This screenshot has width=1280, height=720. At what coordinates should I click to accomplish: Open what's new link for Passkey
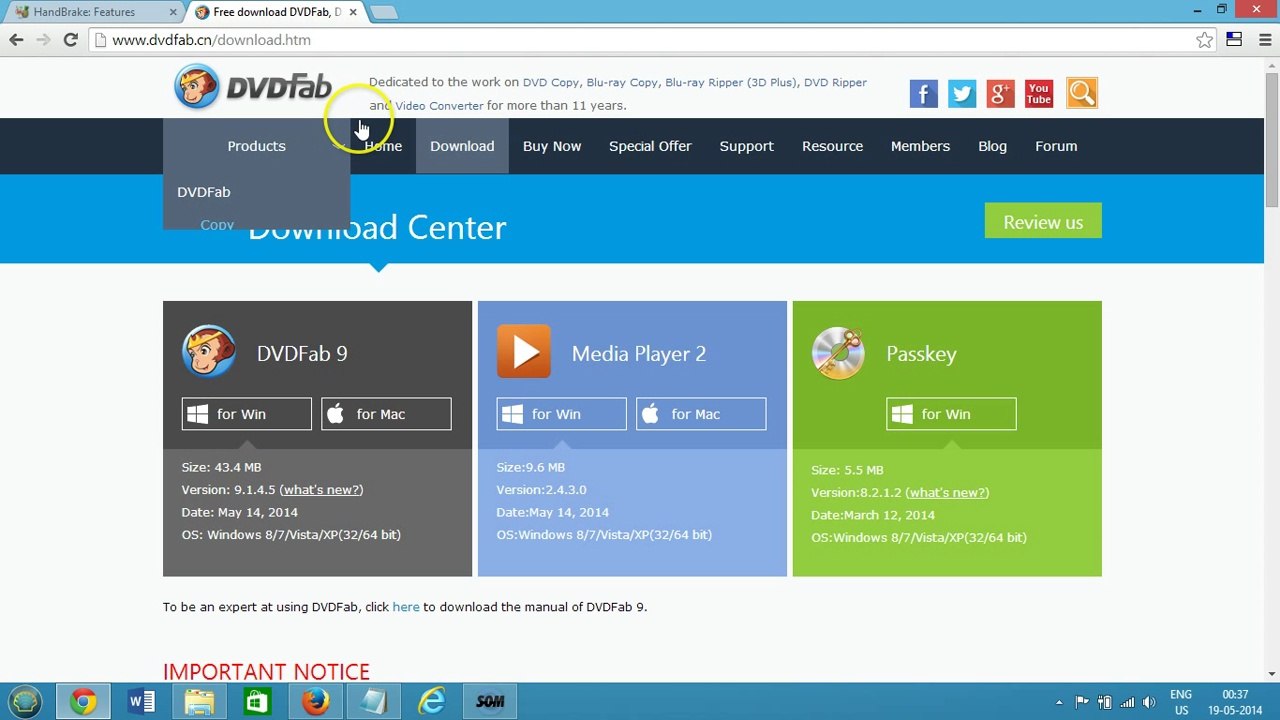point(947,493)
